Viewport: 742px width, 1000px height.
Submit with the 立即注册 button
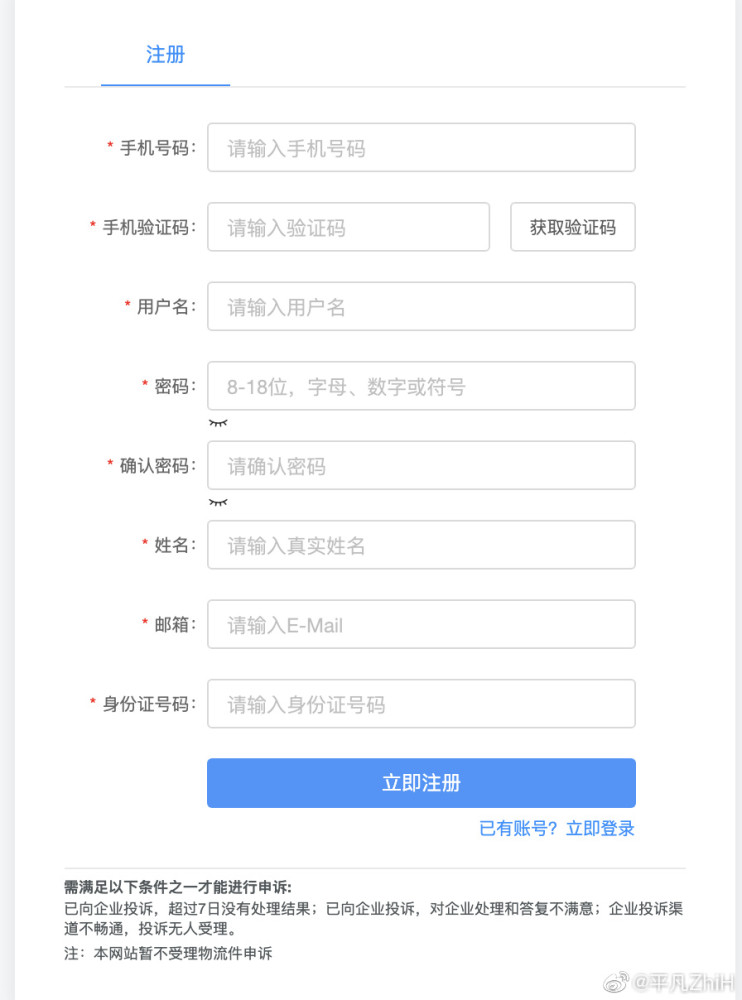tap(421, 783)
